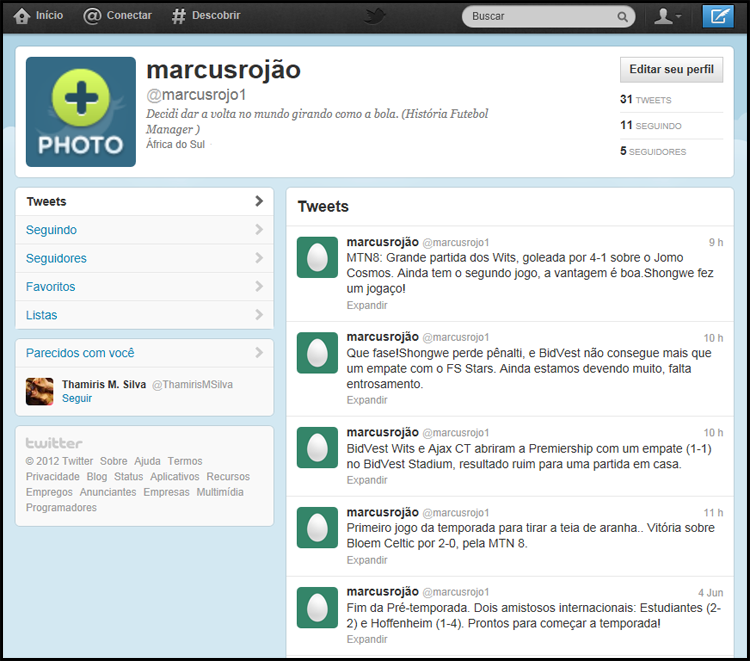Click the Editar seu perfil button

point(671,70)
